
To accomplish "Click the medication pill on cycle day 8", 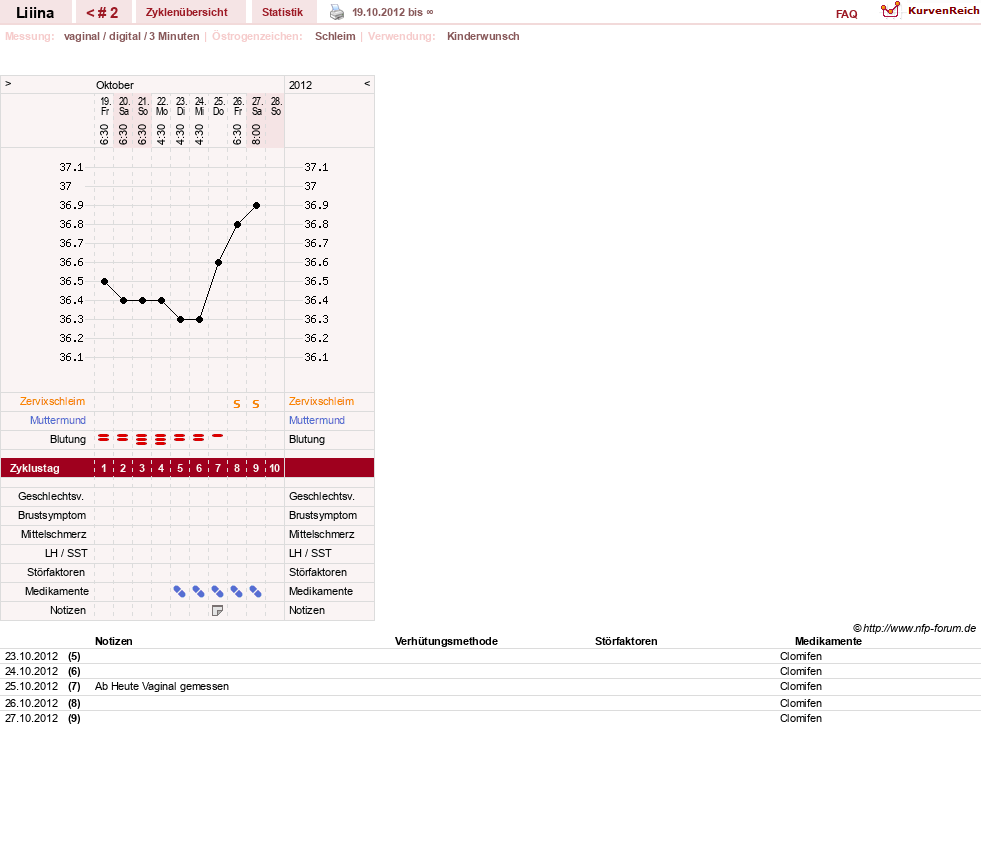I will pos(236,591).
